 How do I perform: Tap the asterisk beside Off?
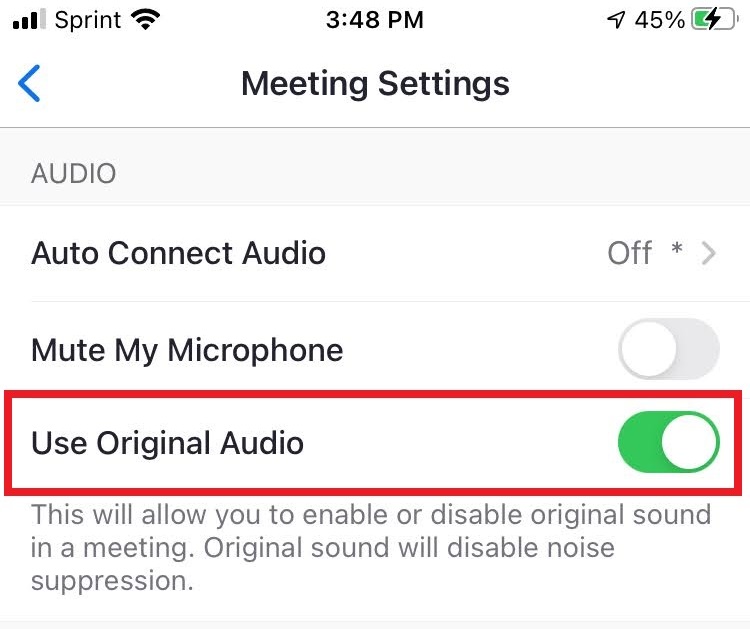676,249
